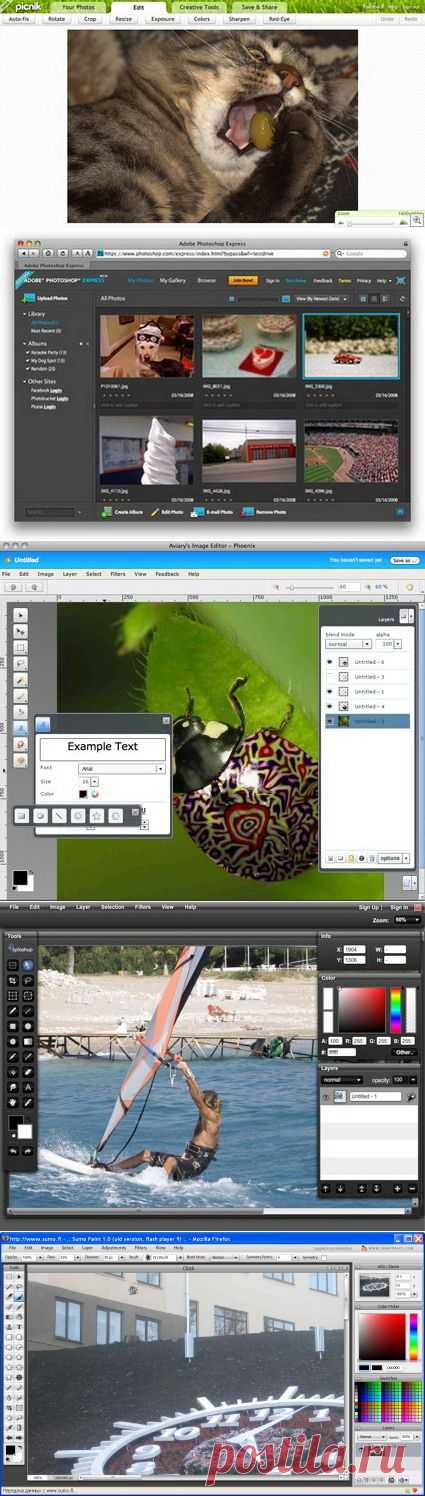Click the rainbow hue strip in Splashup
Screen dimensions: 425x1496
pyautogui.click(x=396, y=1009)
